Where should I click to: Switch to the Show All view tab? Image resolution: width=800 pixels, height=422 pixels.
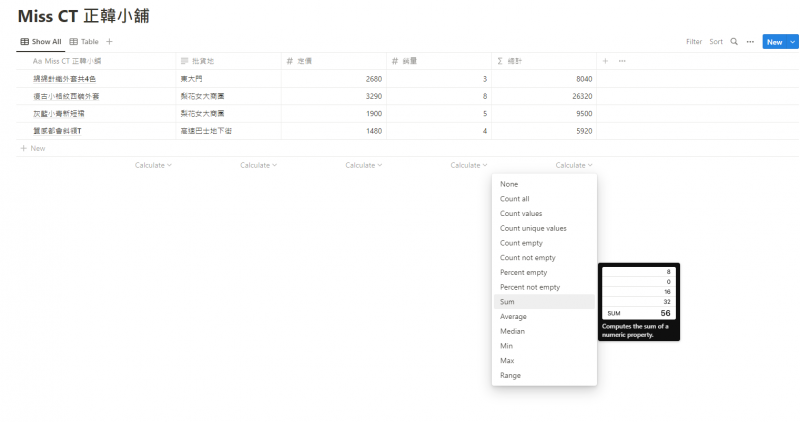coord(41,42)
